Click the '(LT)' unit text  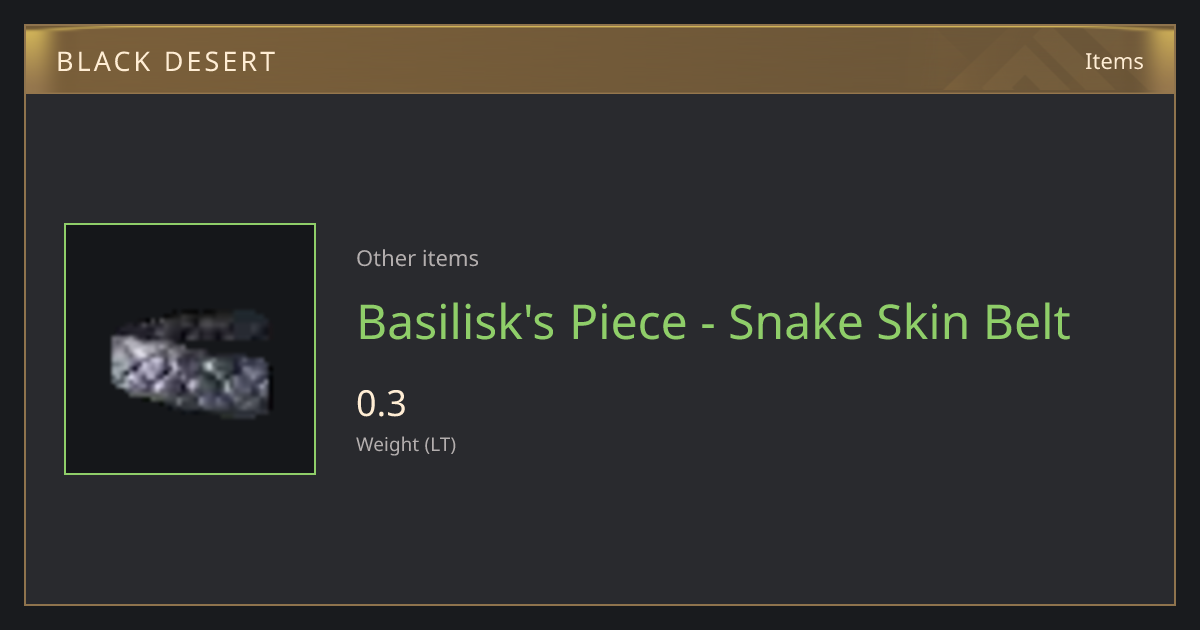pyautogui.click(x=441, y=444)
